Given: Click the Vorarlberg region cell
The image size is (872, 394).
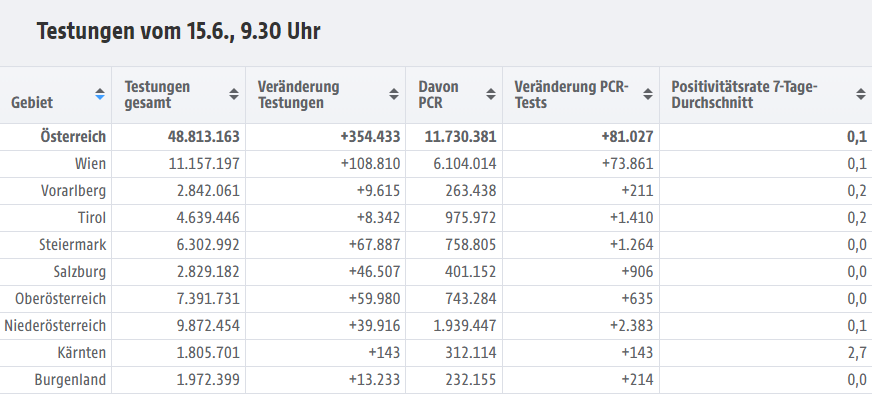Looking at the screenshot, I should 73,191.
